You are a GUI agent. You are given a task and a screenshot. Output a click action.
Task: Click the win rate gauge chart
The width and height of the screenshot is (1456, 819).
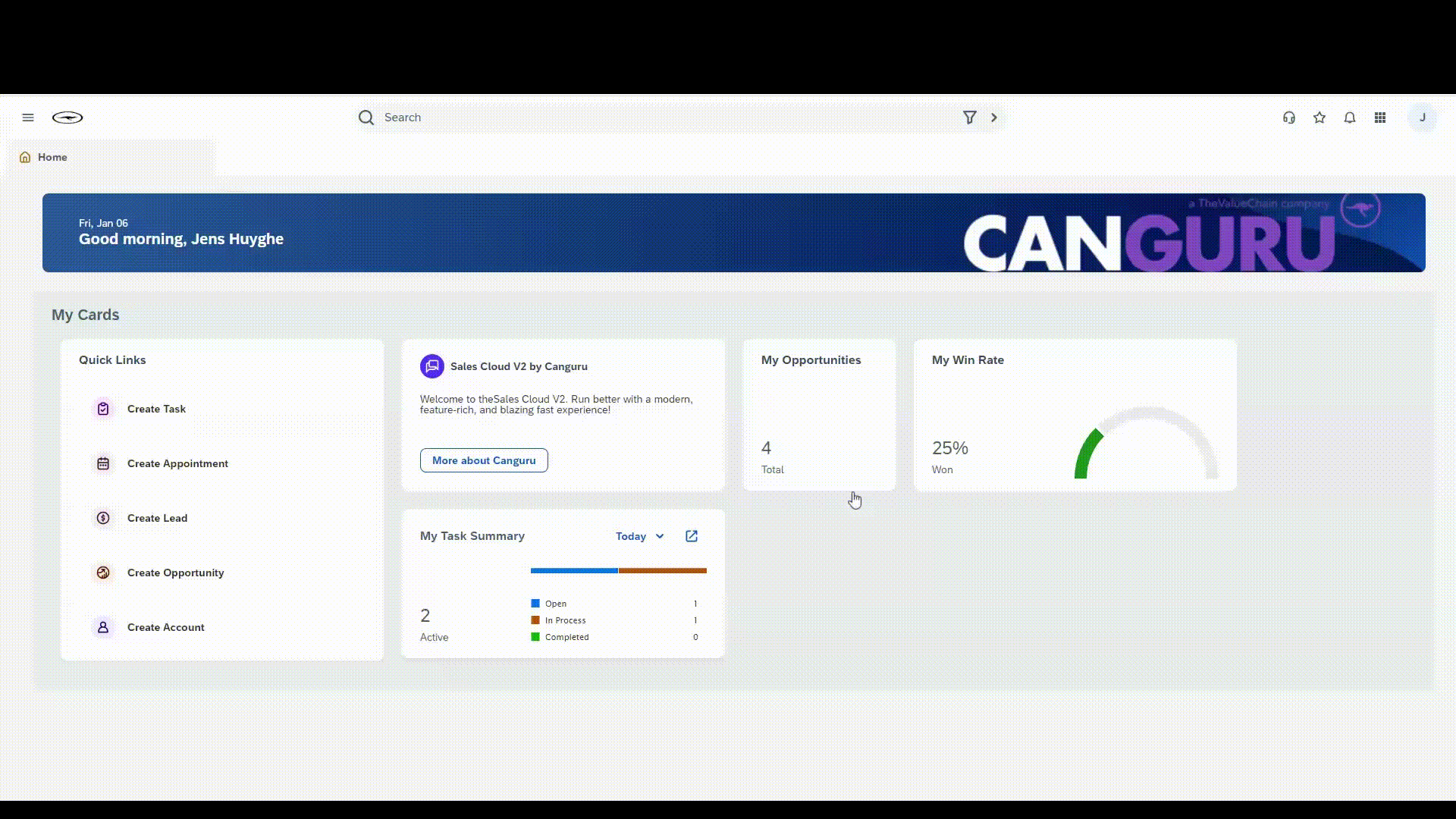coord(1146,443)
